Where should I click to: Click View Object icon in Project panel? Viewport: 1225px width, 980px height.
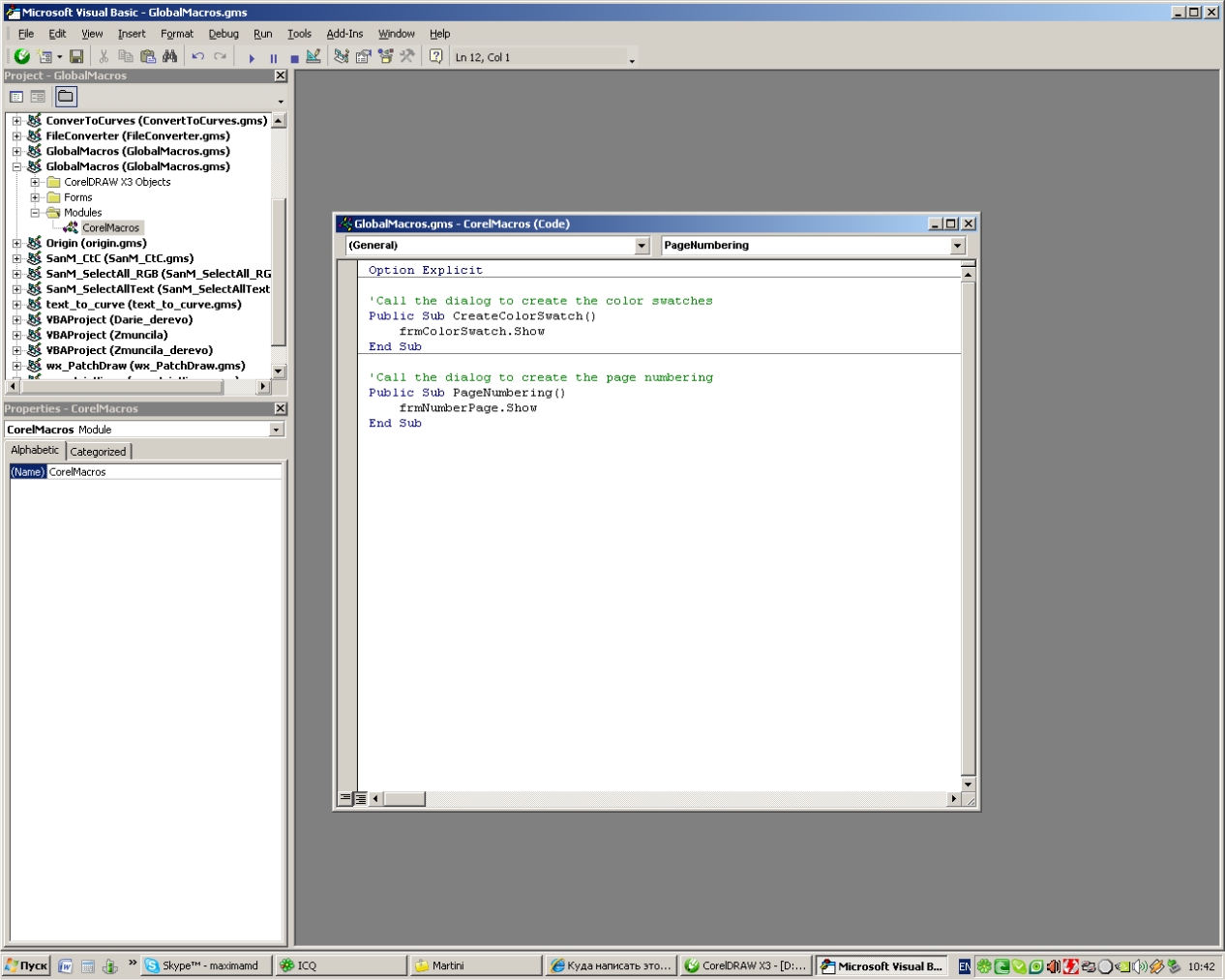pyautogui.click(x=38, y=97)
